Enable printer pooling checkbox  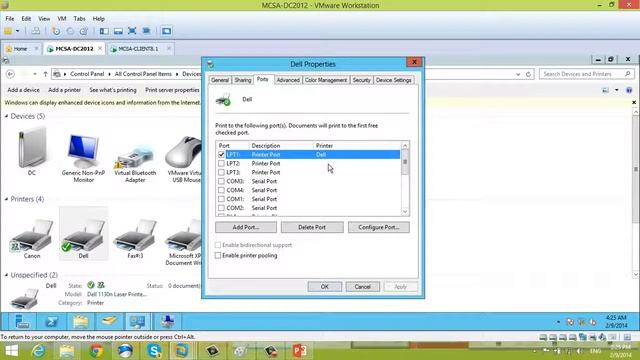(218, 256)
